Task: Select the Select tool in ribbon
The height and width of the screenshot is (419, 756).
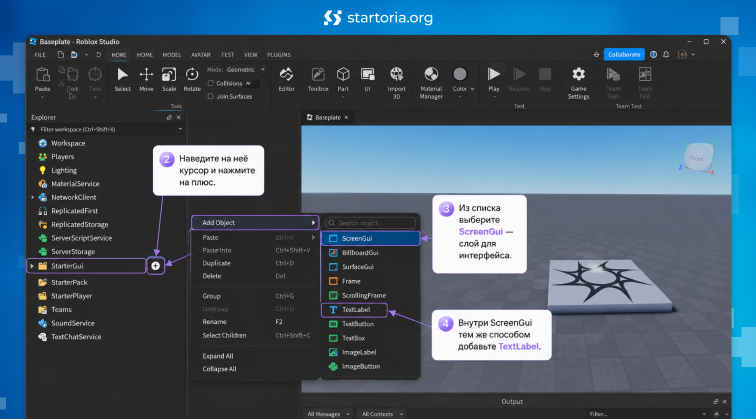Action: (x=122, y=79)
